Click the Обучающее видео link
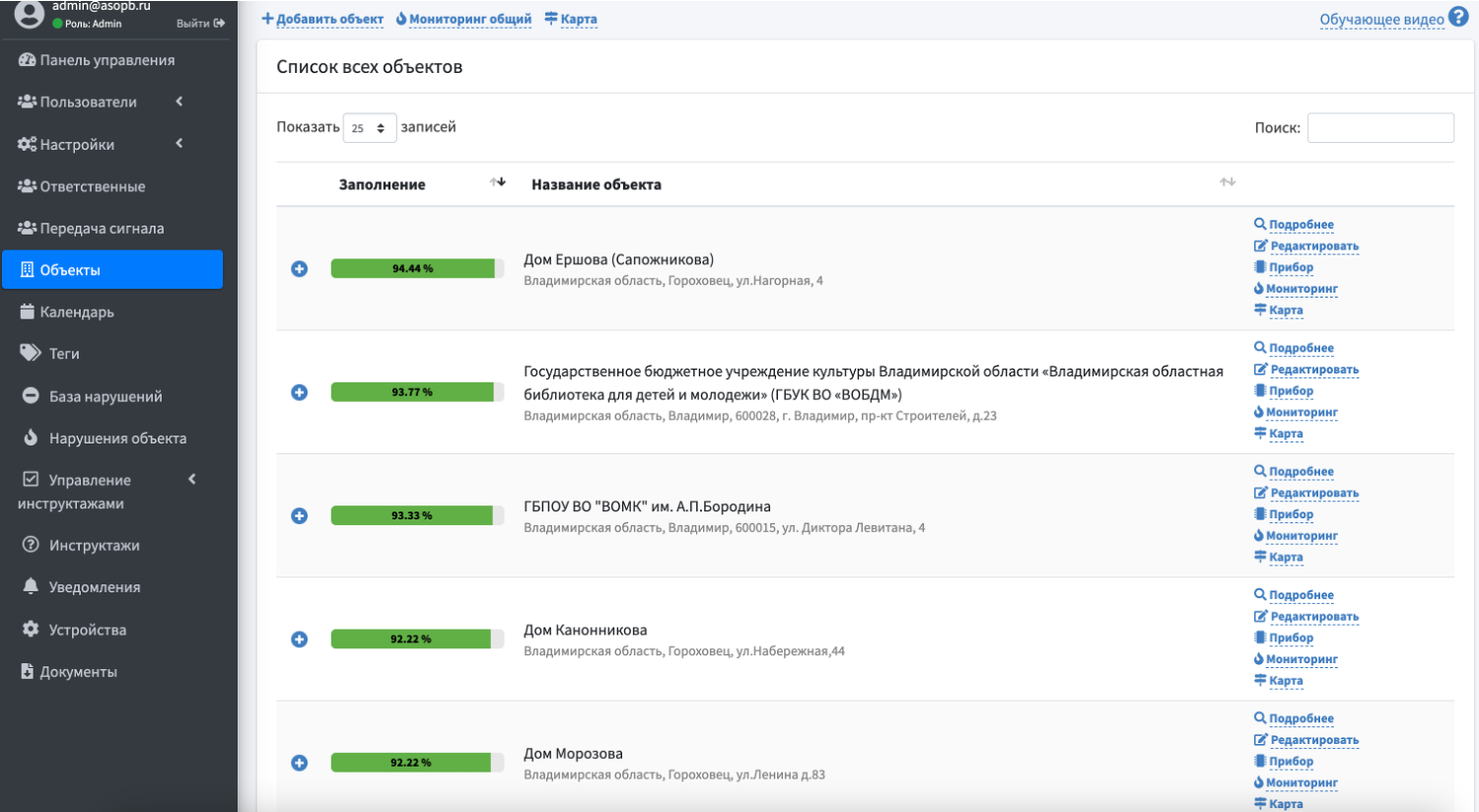Image resolution: width=1479 pixels, height=812 pixels. (1381, 20)
